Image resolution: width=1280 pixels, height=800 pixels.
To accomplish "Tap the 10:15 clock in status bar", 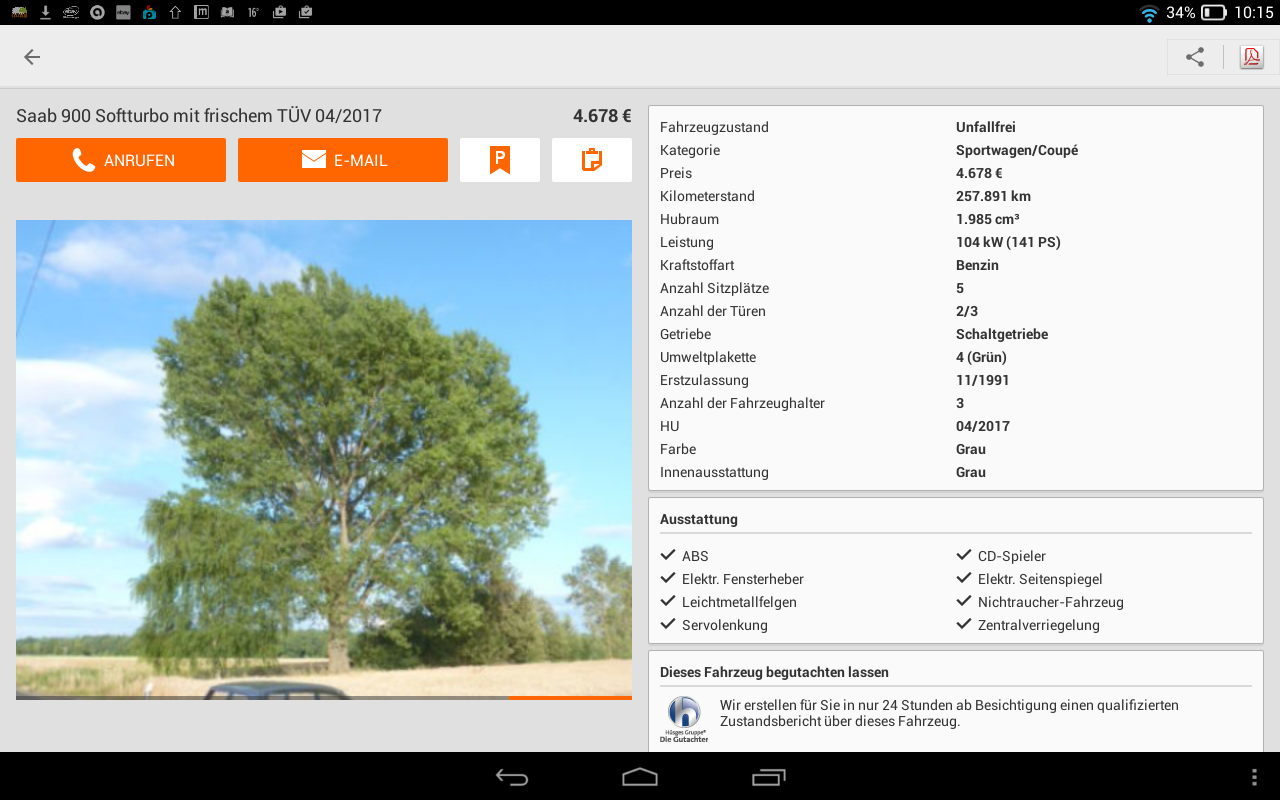I will pyautogui.click(x=1254, y=13).
